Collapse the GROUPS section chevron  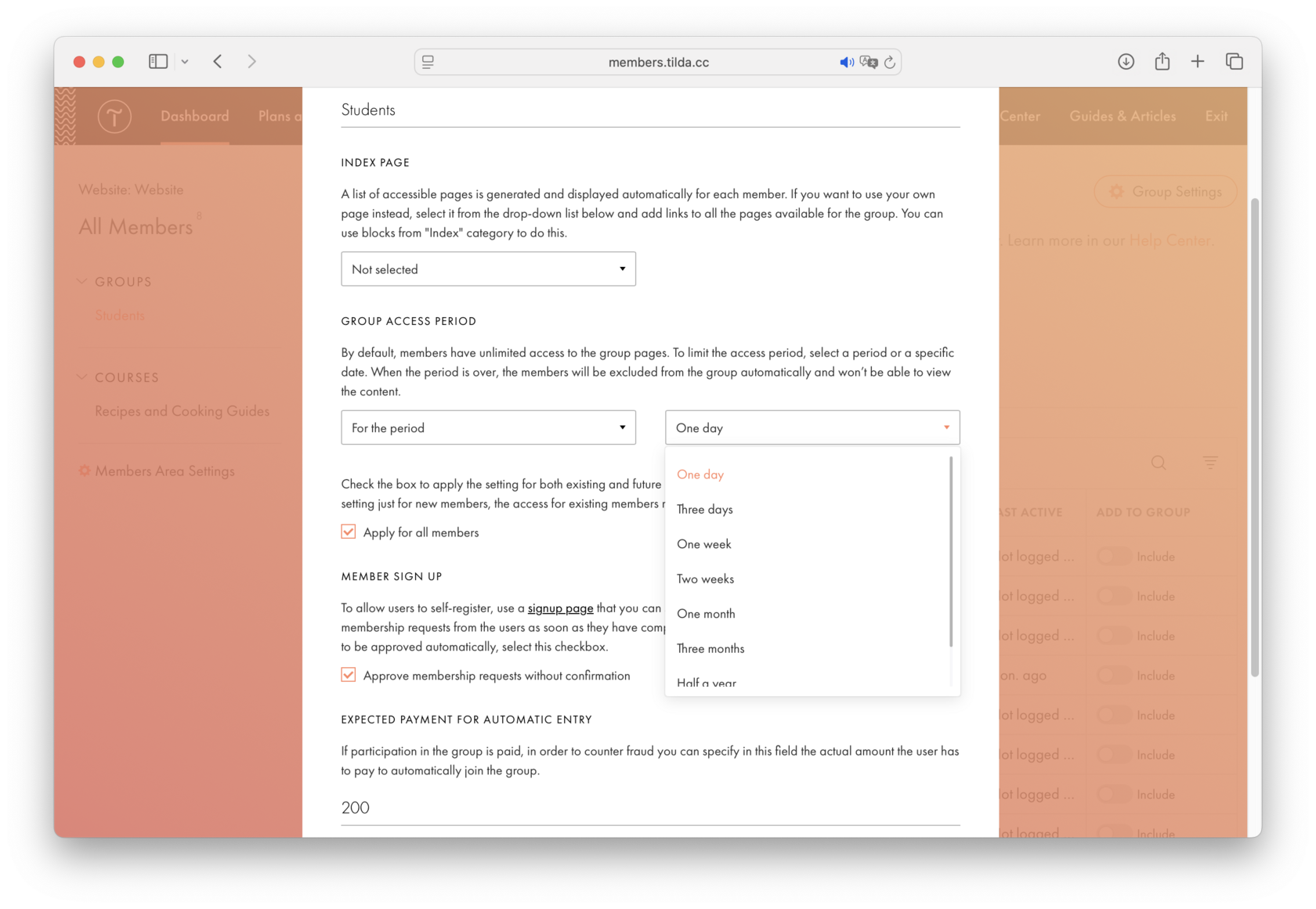click(x=81, y=281)
